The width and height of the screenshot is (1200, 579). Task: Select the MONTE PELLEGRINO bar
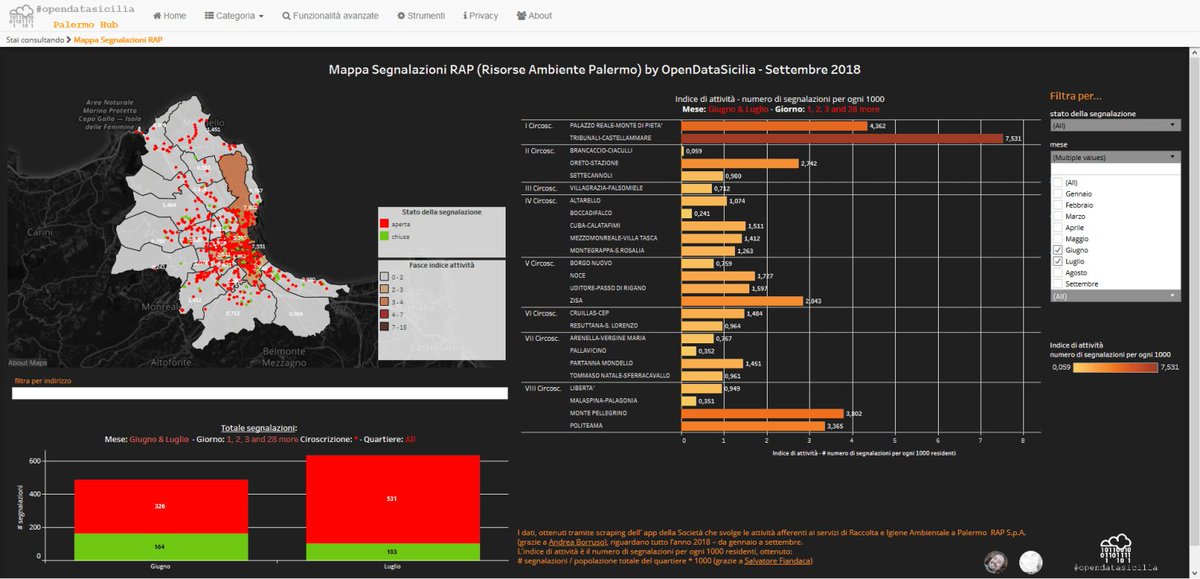click(763, 412)
